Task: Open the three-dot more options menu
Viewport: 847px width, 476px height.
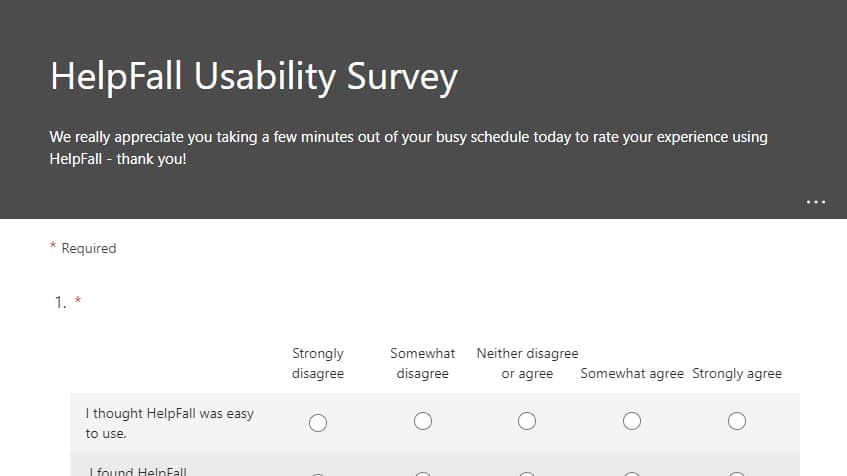Action: point(816,202)
